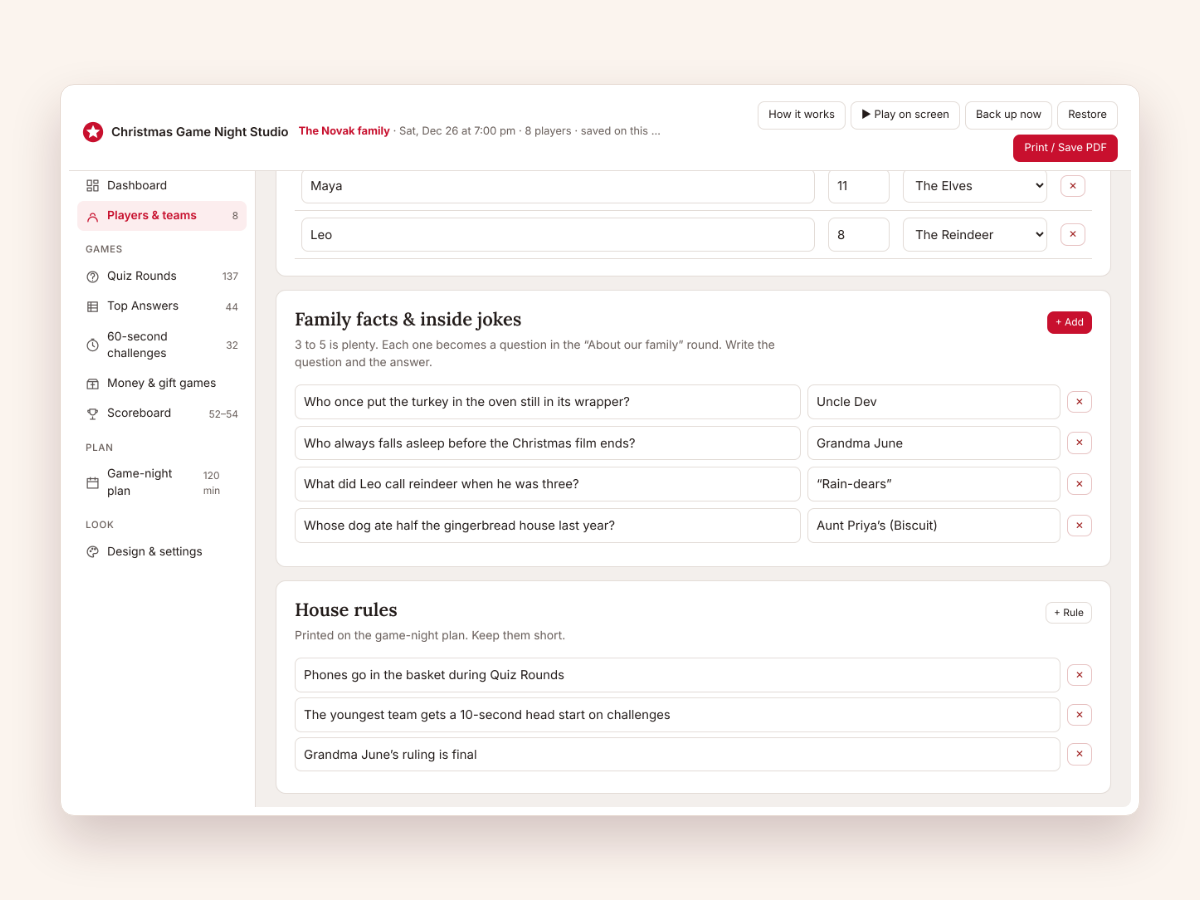Add a house rule with + Rule
The image size is (1200, 900).
pos(1068,613)
